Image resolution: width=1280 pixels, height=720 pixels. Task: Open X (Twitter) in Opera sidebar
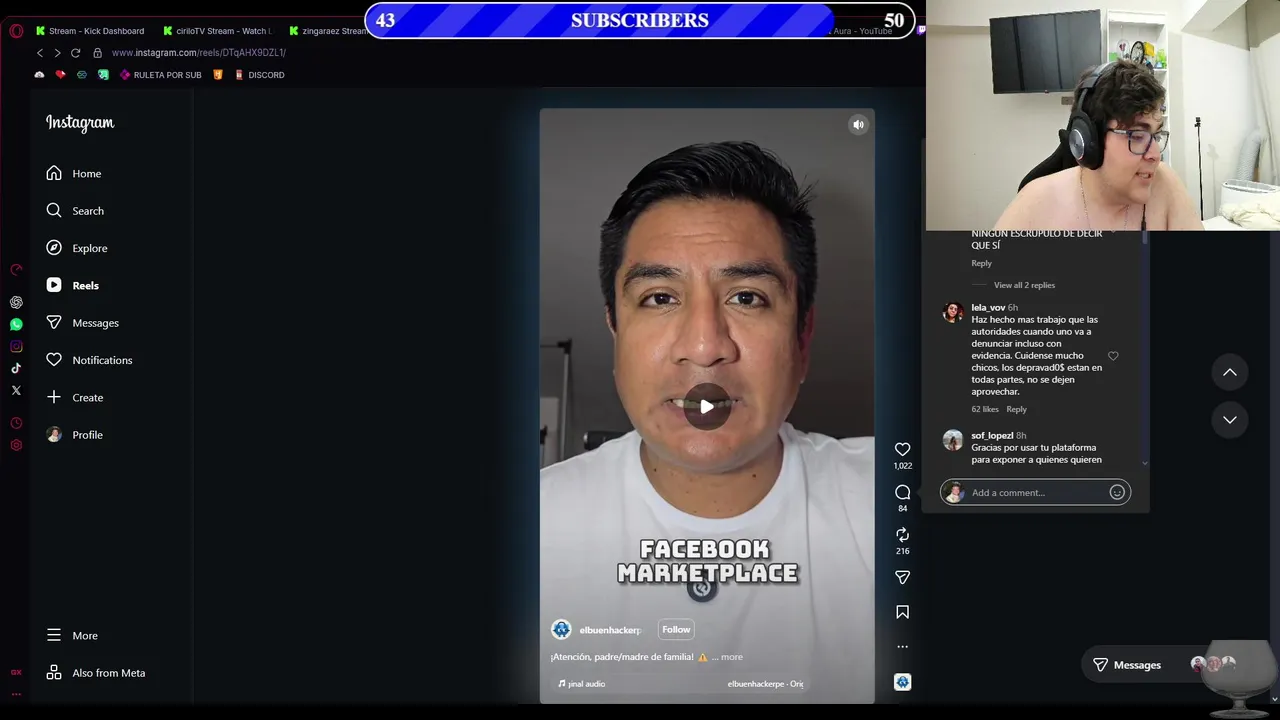[16, 390]
